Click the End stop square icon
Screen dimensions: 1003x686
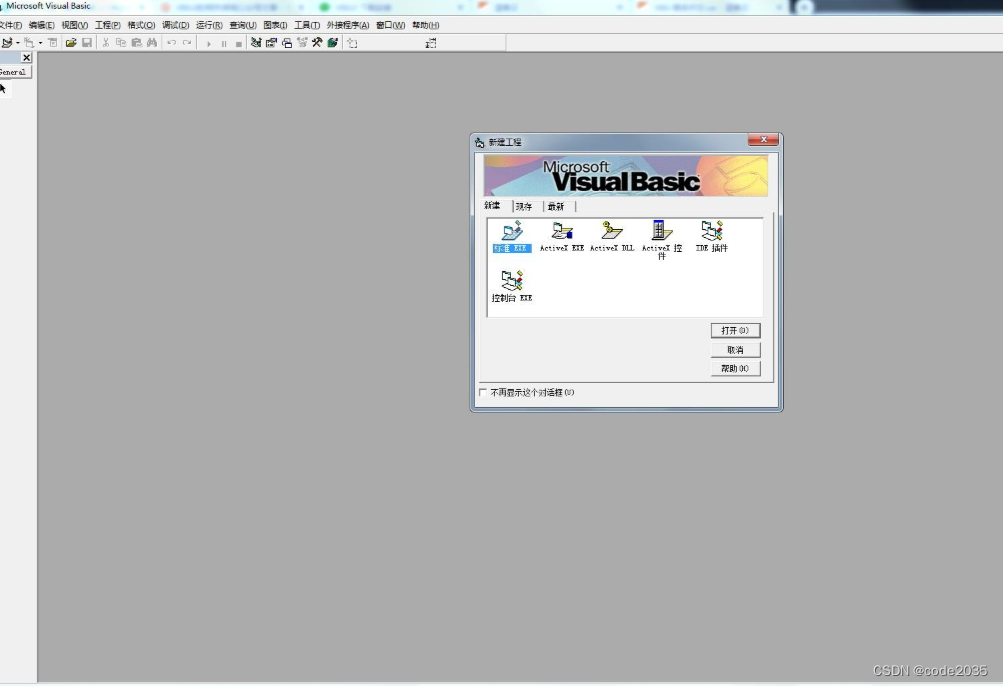[x=239, y=44]
